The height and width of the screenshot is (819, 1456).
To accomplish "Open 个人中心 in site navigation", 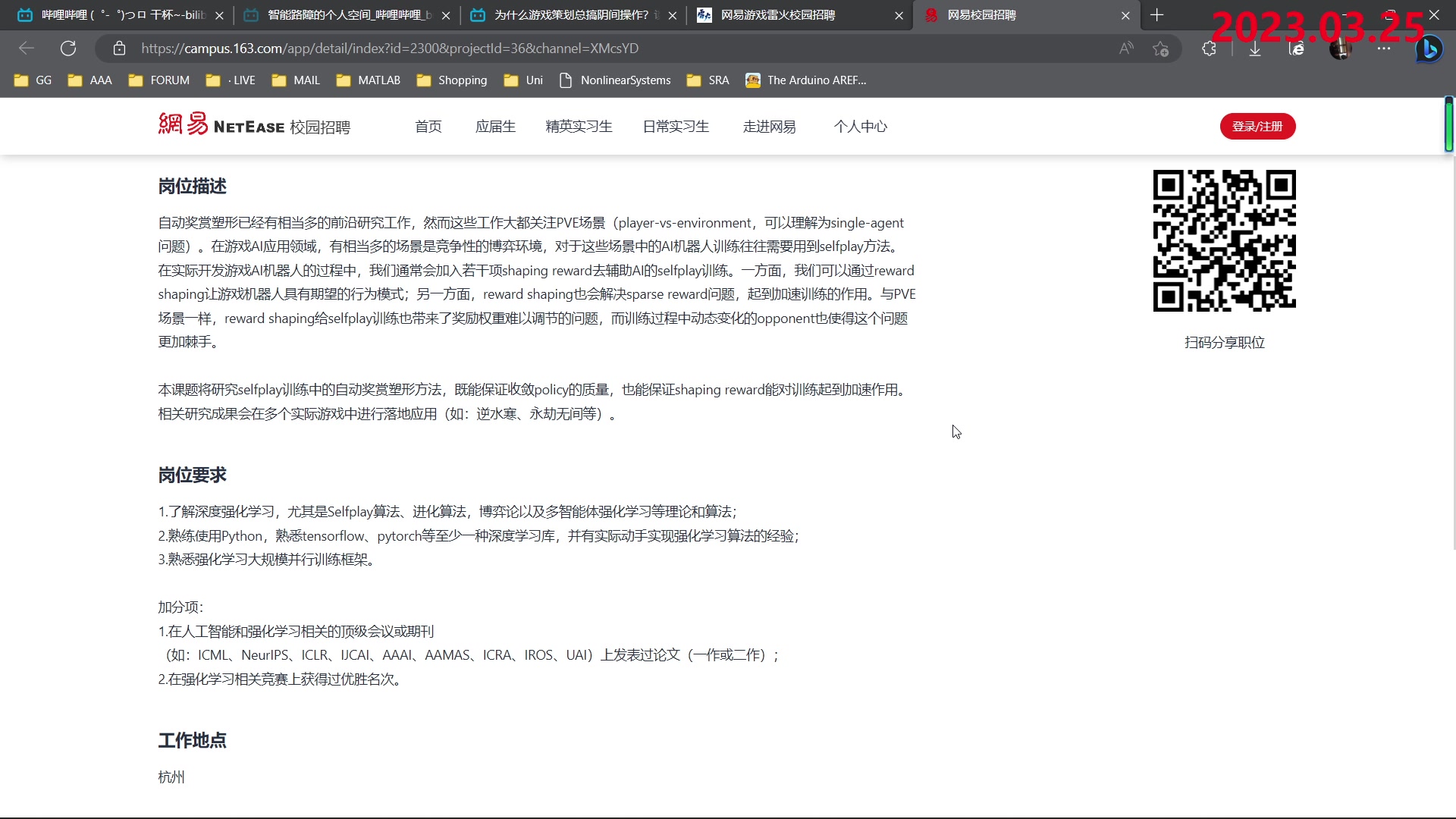I will click(x=861, y=127).
